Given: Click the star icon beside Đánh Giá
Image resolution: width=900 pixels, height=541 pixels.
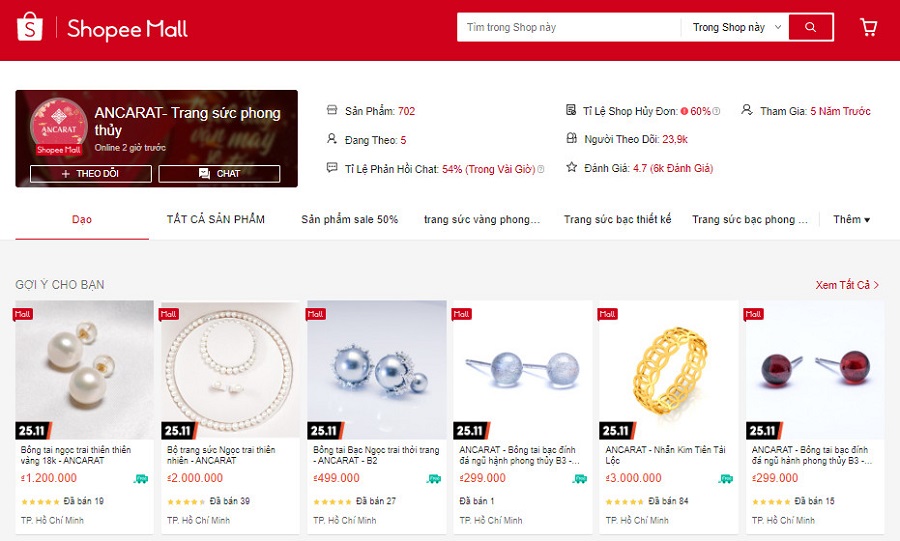Looking at the screenshot, I should pos(571,168).
